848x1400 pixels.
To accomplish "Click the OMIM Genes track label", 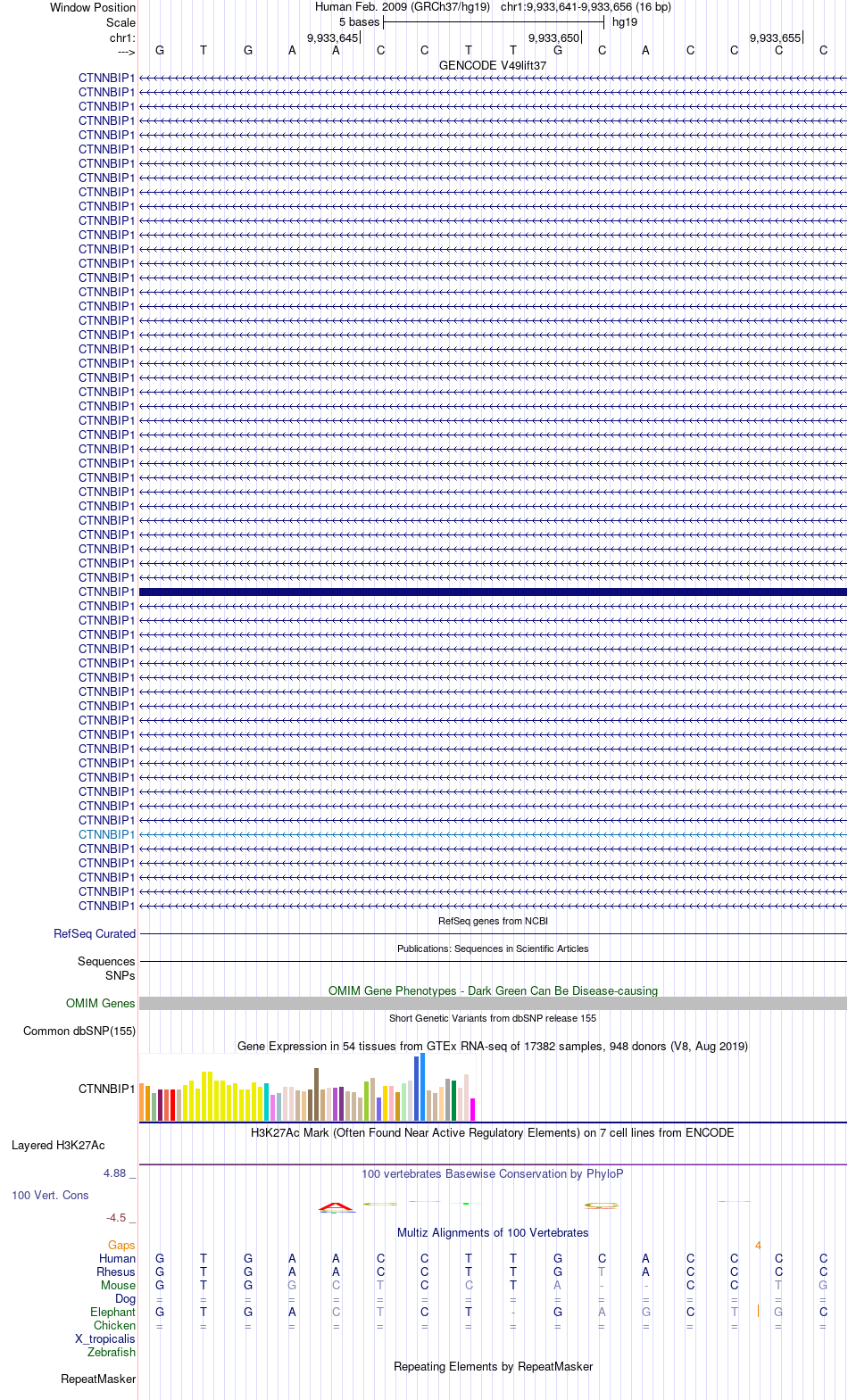I will [101, 1003].
